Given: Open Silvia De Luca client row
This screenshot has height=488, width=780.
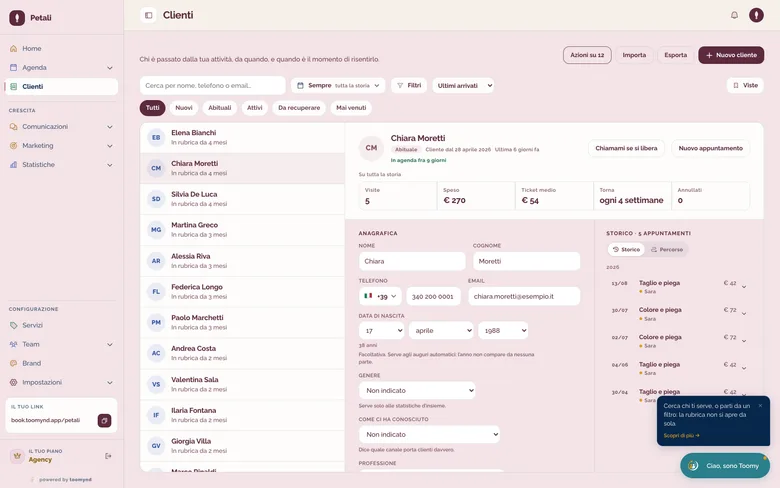Looking at the screenshot, I should [242, 199].
